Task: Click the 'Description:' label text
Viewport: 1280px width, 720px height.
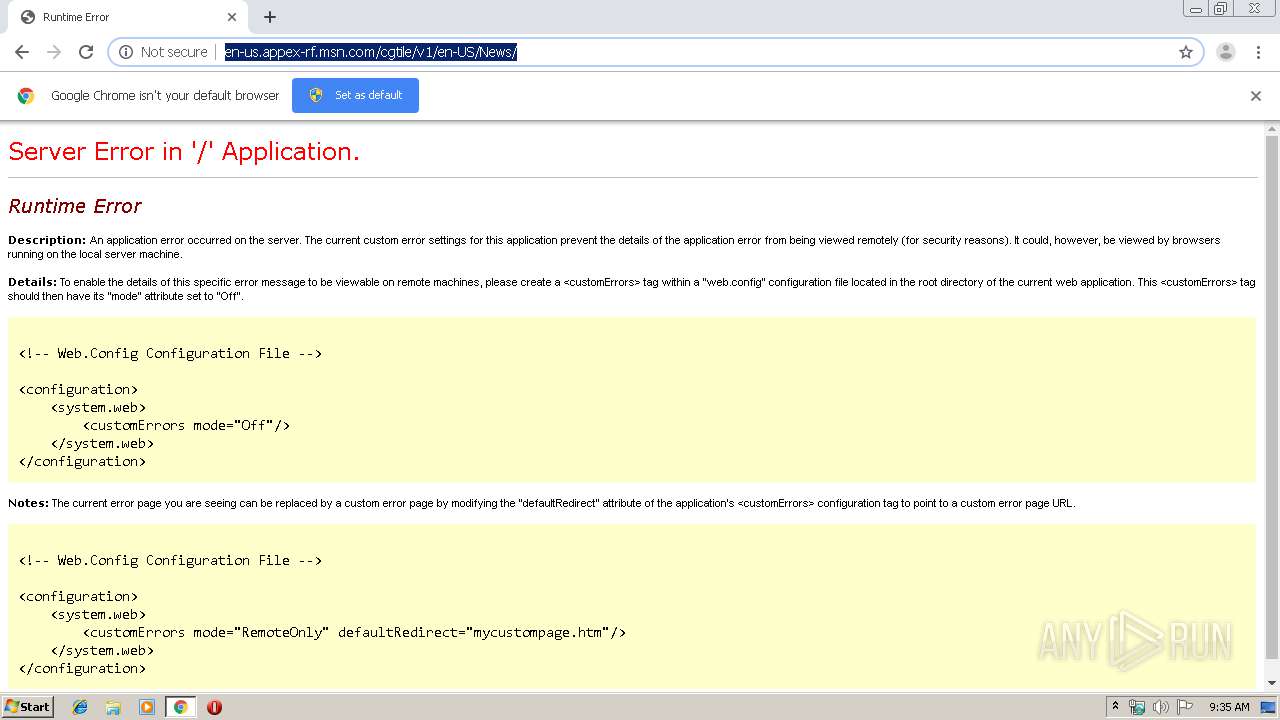Action: coord(47,240)
